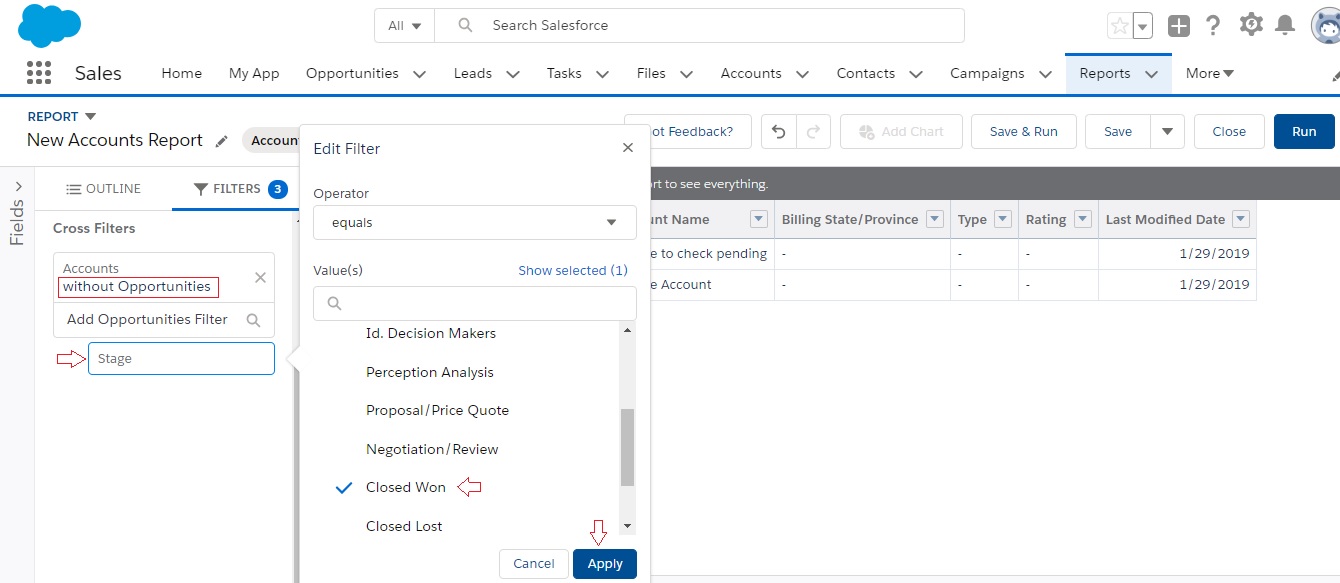The image size is (1340, 583).
Task: Click the values list scrollbar thumb
Action: point(627,447)
